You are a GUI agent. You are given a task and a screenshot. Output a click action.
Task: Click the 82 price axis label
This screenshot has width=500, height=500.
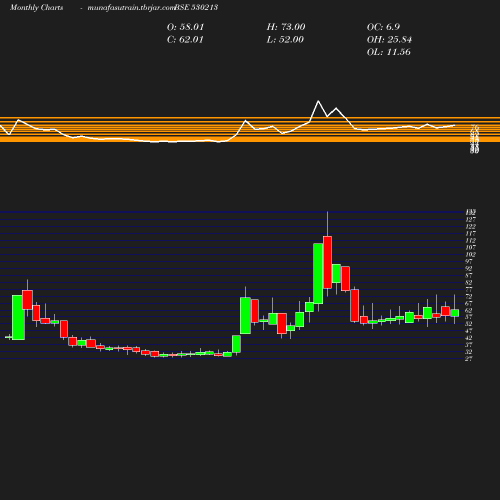tap(469, 282)
